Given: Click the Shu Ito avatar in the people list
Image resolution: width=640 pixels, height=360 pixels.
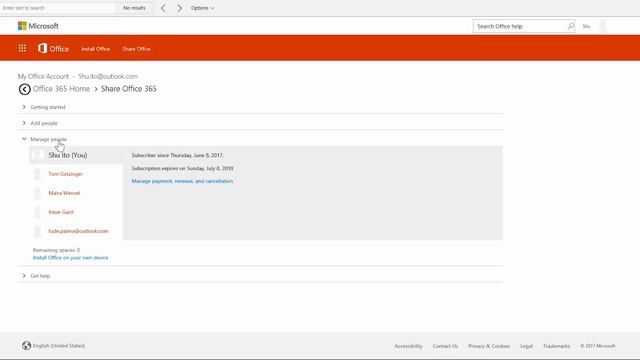Looking at the screenshot, I should (38, 155).
